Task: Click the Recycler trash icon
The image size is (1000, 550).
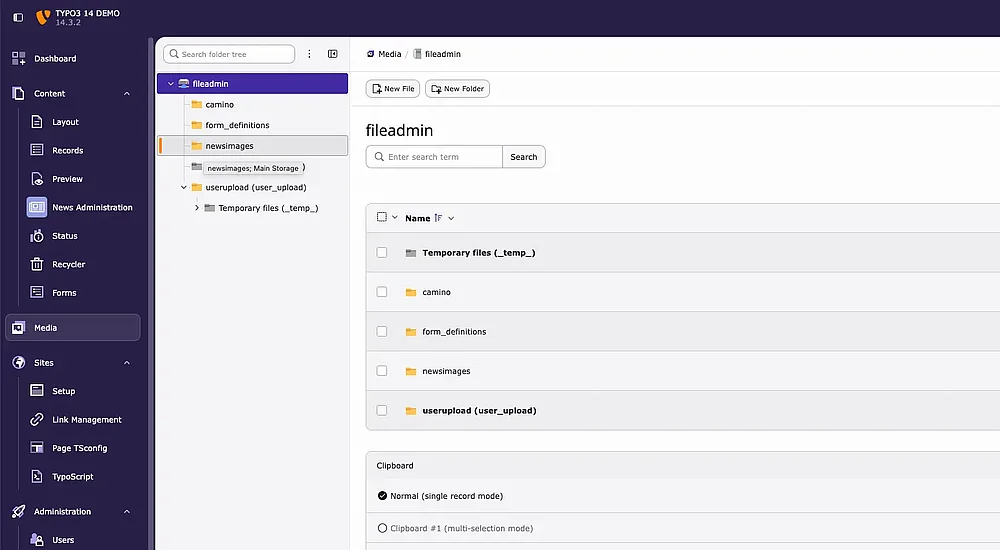Action: 37,264
